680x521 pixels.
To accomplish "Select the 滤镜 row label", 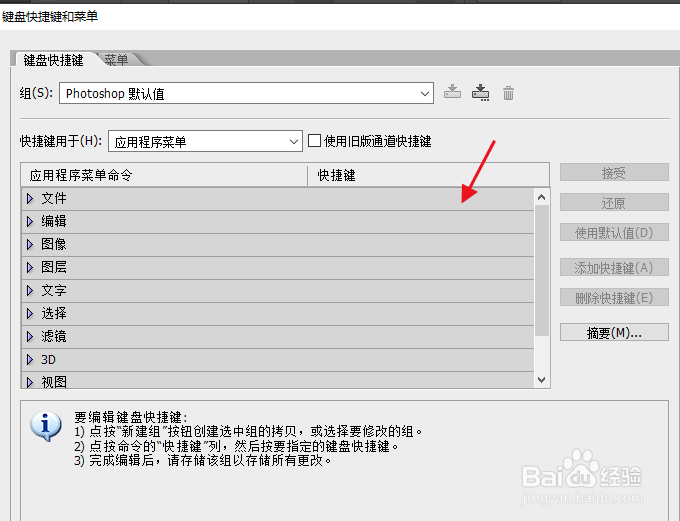I will coord(54,337).
